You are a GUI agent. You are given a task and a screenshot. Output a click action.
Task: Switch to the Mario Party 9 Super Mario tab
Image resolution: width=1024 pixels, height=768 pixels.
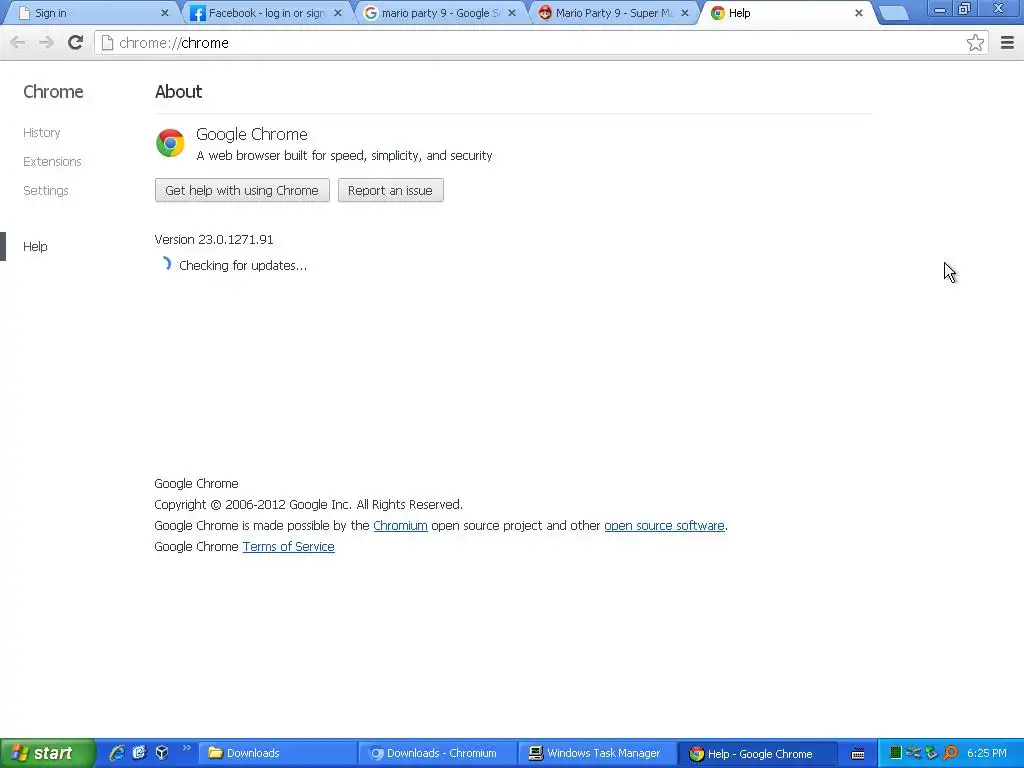point(615,13)
